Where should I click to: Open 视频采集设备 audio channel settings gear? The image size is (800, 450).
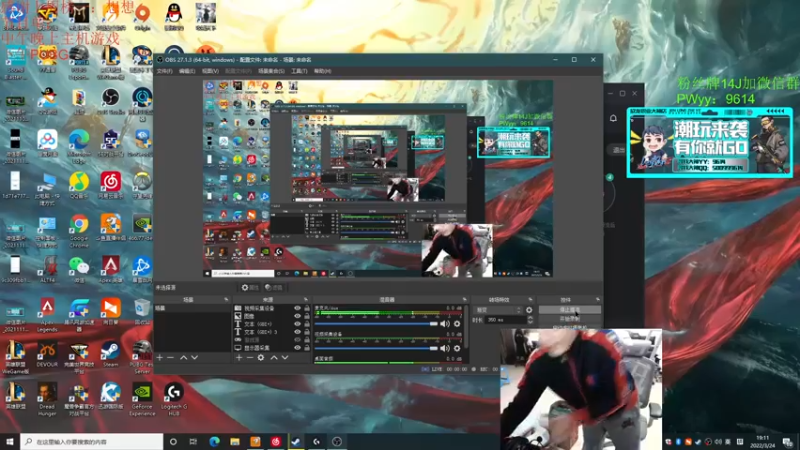tap(457, 348)
